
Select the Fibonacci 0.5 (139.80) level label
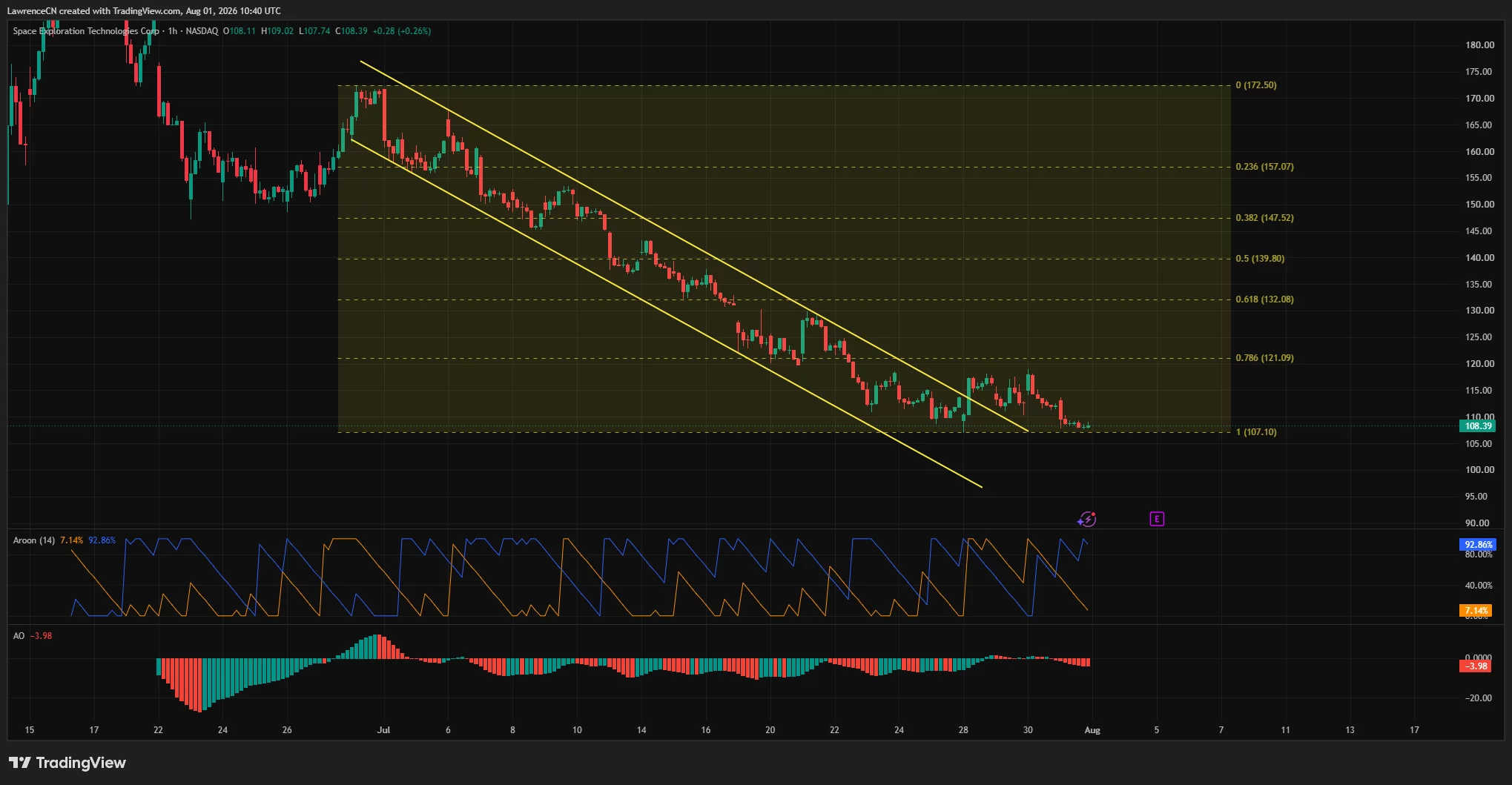point(1260,259)
